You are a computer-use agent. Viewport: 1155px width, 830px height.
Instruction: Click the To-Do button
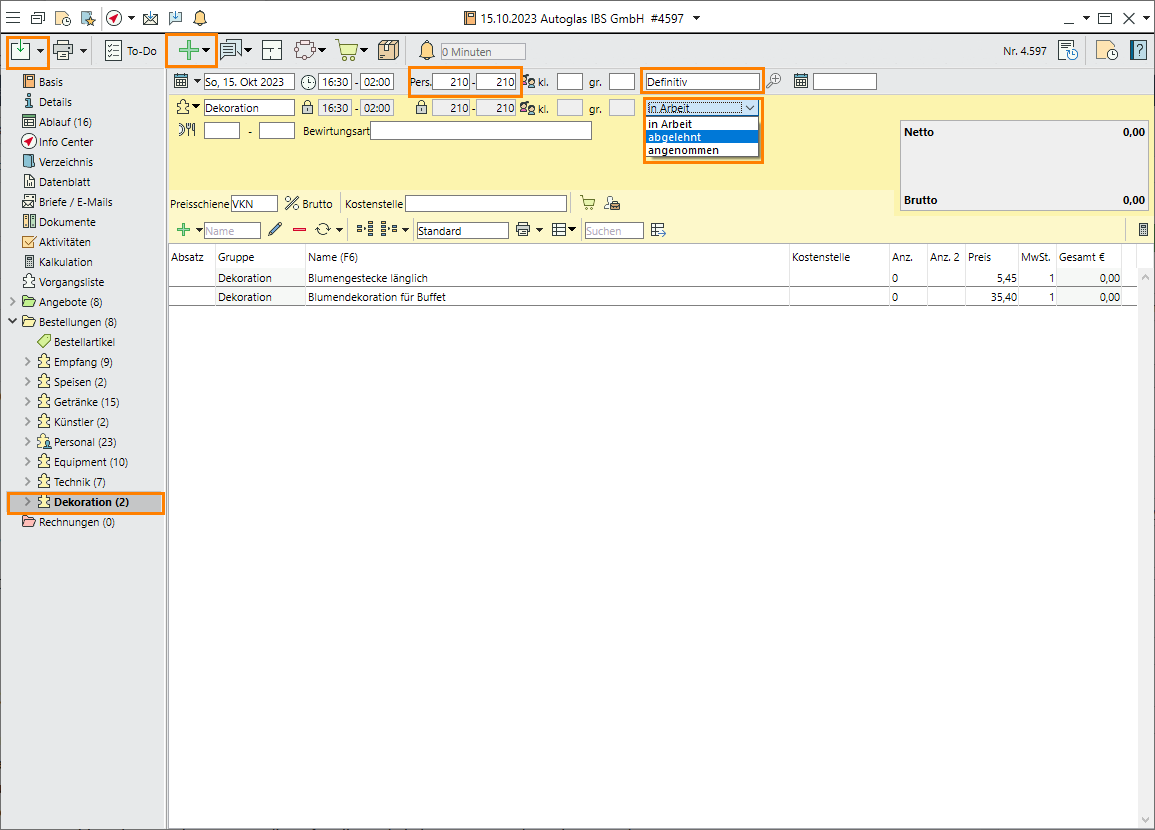point(131,51)
